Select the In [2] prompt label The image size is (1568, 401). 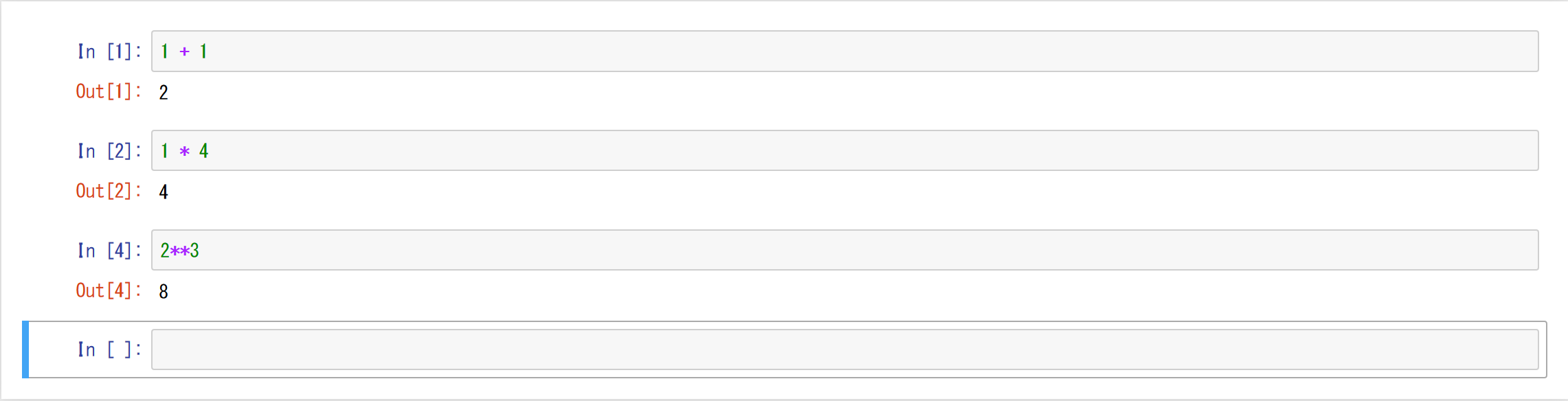point(109,151)
